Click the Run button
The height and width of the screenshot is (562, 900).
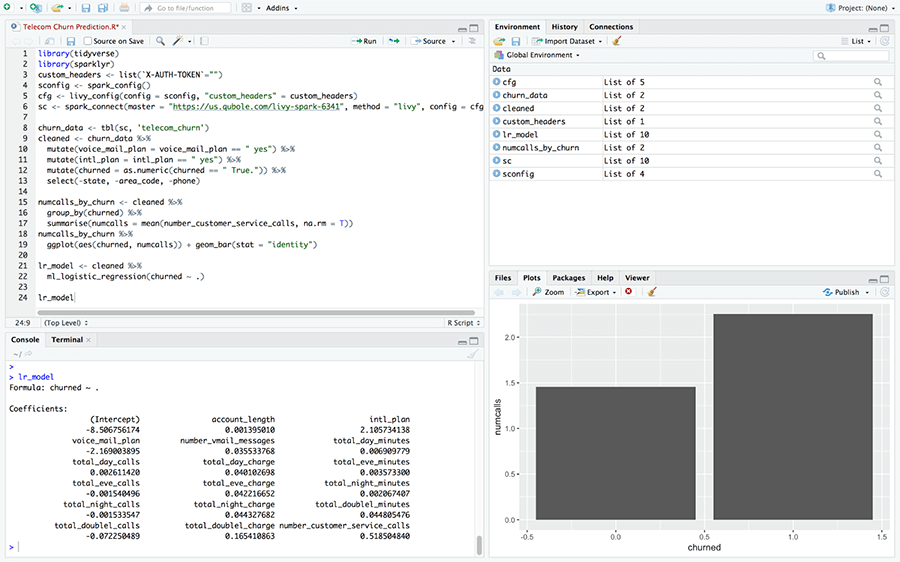[365, 41]
